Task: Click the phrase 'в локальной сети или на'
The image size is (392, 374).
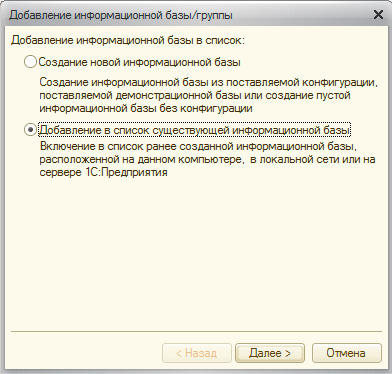Action: pos(313,159)
